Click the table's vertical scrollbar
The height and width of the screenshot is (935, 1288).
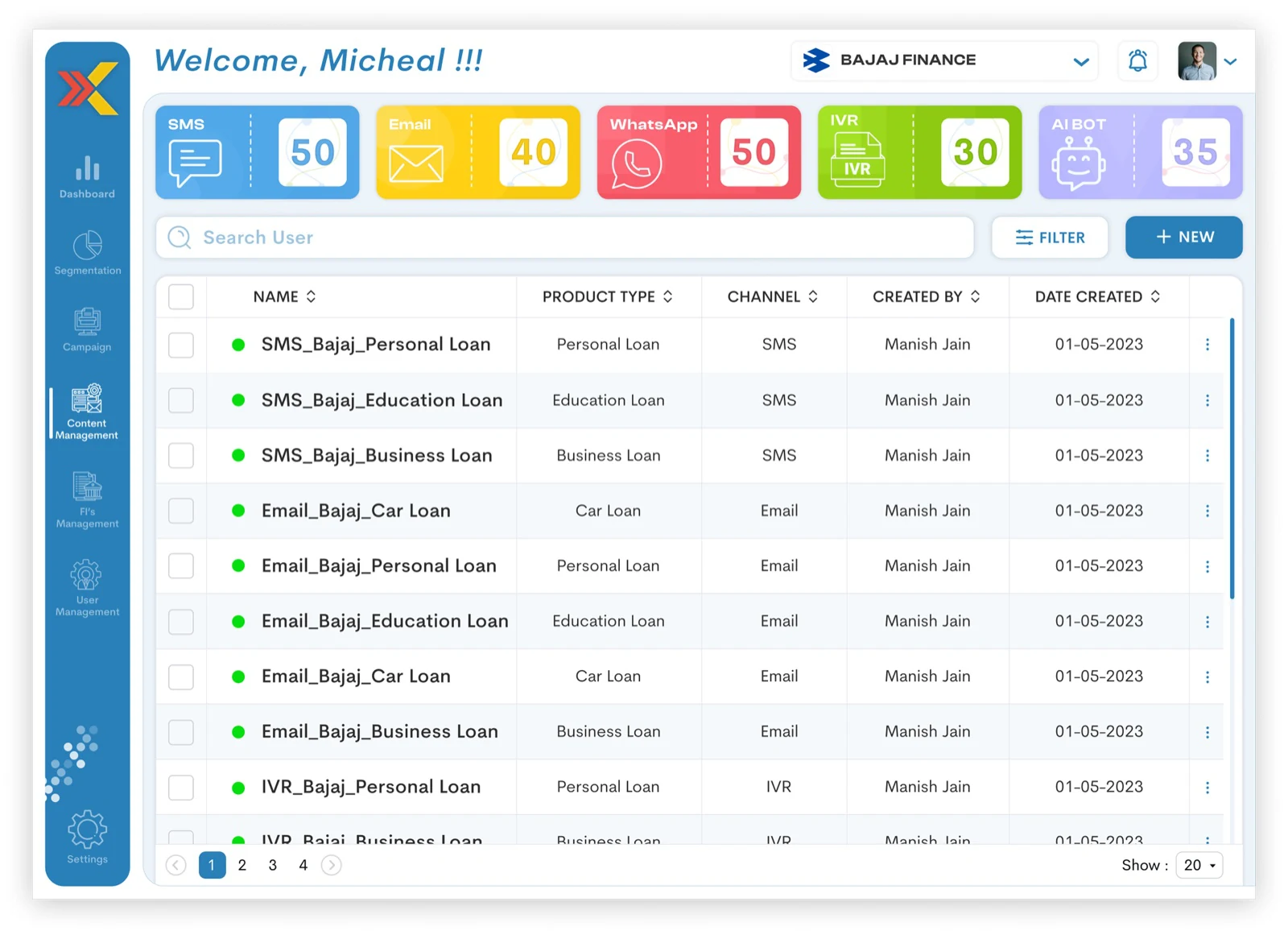(x=1232, y=458)
